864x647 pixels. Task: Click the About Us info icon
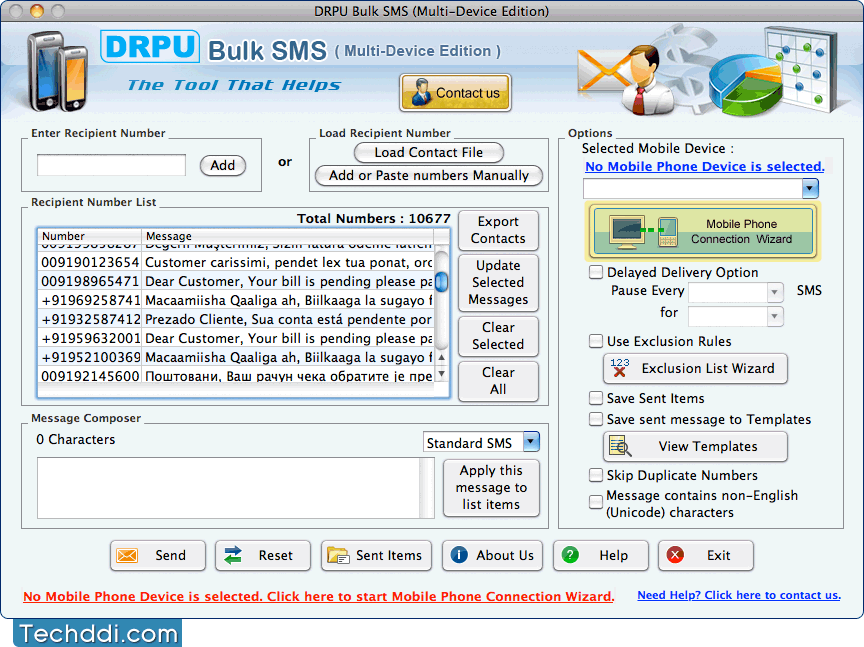[459, 555]
